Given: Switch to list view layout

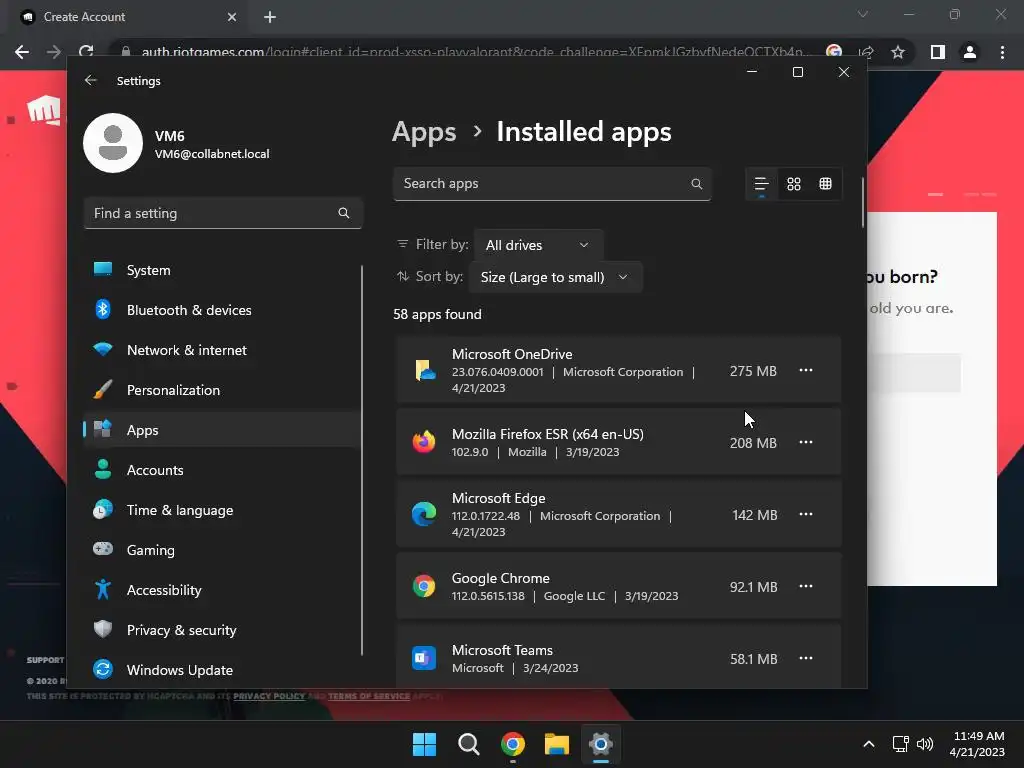Looking at the screenshot, I should (761, 184).
